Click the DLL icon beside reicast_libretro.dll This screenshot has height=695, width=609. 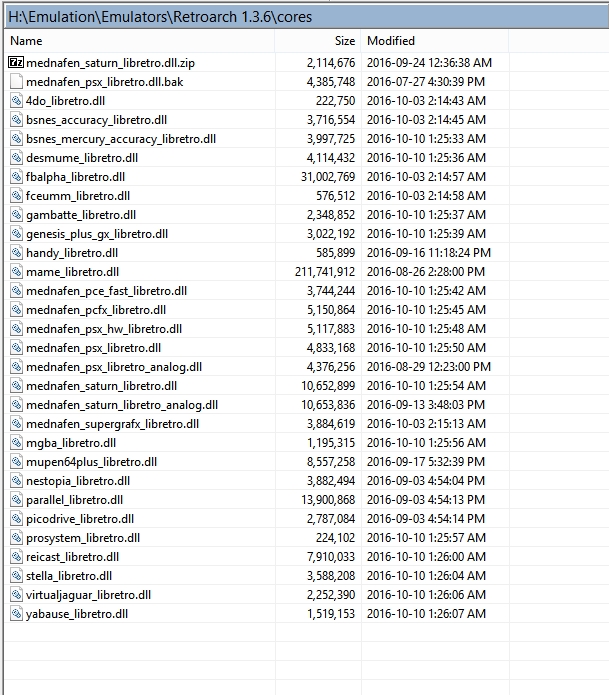(x=16, y=557)
